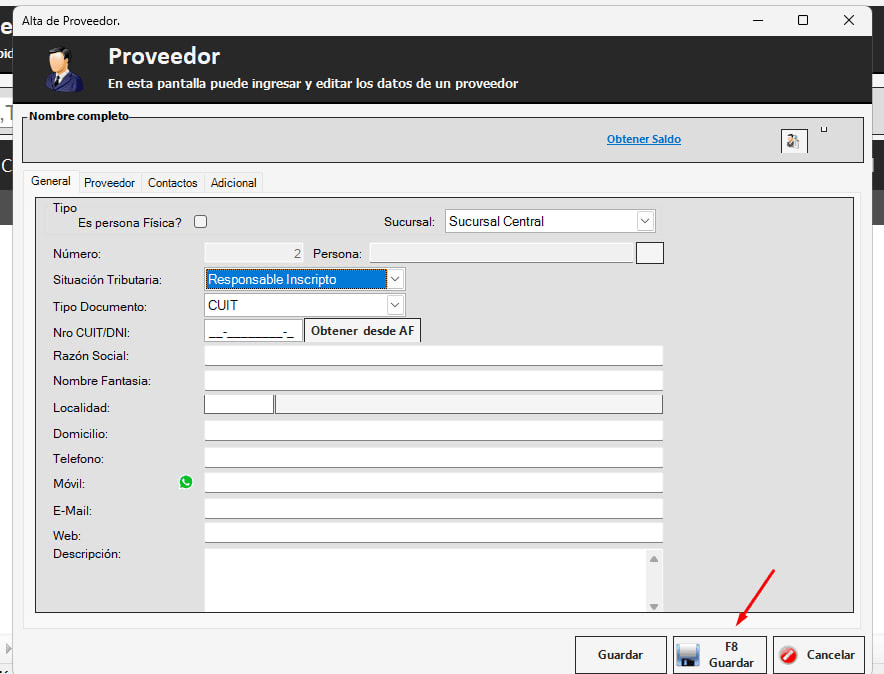Switch to the Proveedor tab
This screenshot has height=674, width=884.
109,183
